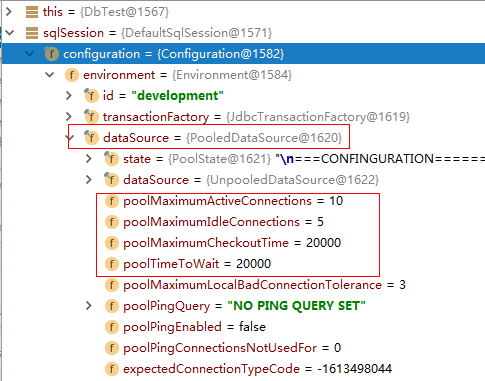This screenshot has width=485, height=381.
Task: Click the poolPingConnectionsNotUsedFor field icon
Action: tap(112, 348)
